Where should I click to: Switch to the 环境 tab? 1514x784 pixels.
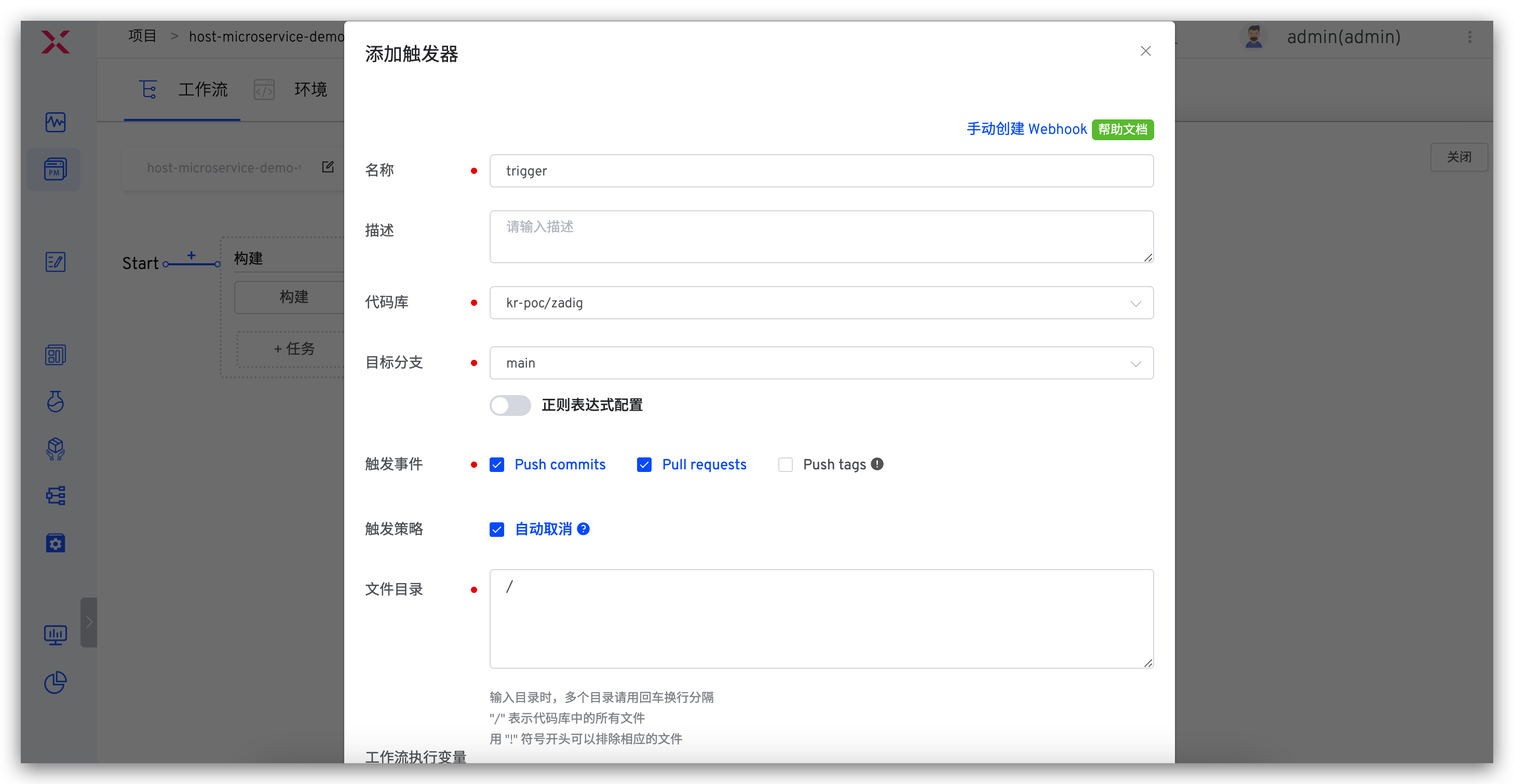(x=310, y=89)
